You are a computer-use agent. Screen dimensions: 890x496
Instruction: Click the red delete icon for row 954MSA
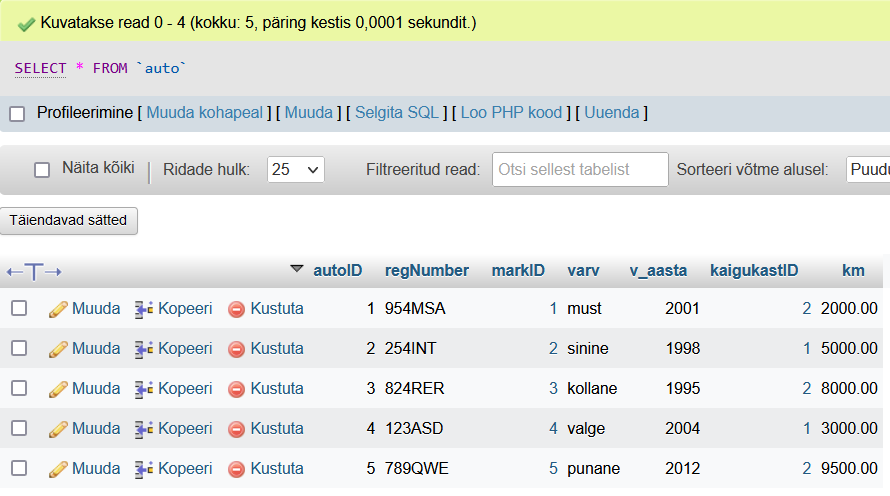click(x=236, y=309)
